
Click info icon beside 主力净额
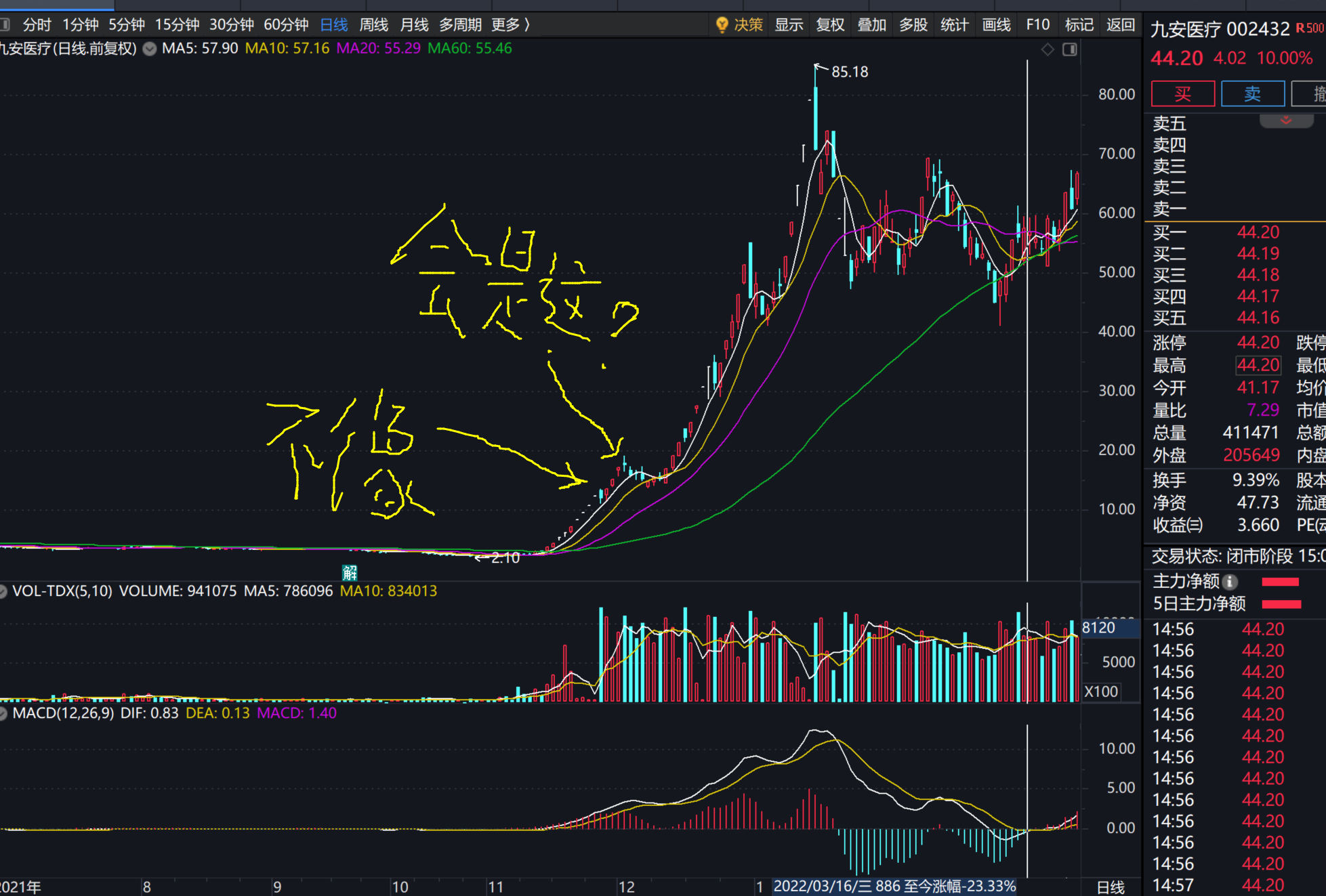[1230, 582]
